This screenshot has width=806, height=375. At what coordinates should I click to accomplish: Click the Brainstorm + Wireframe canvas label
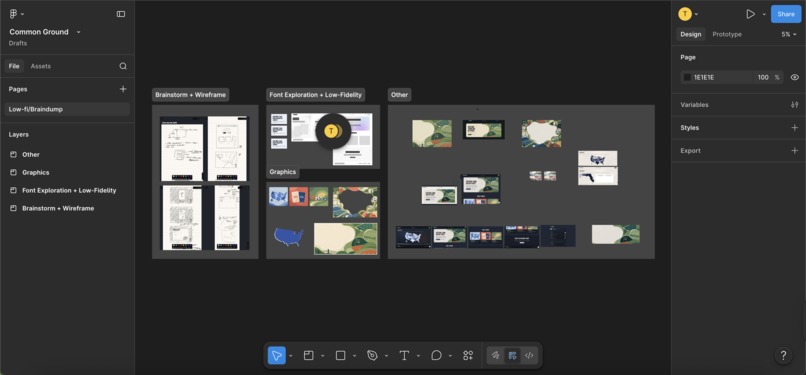[x=190, y=95]
